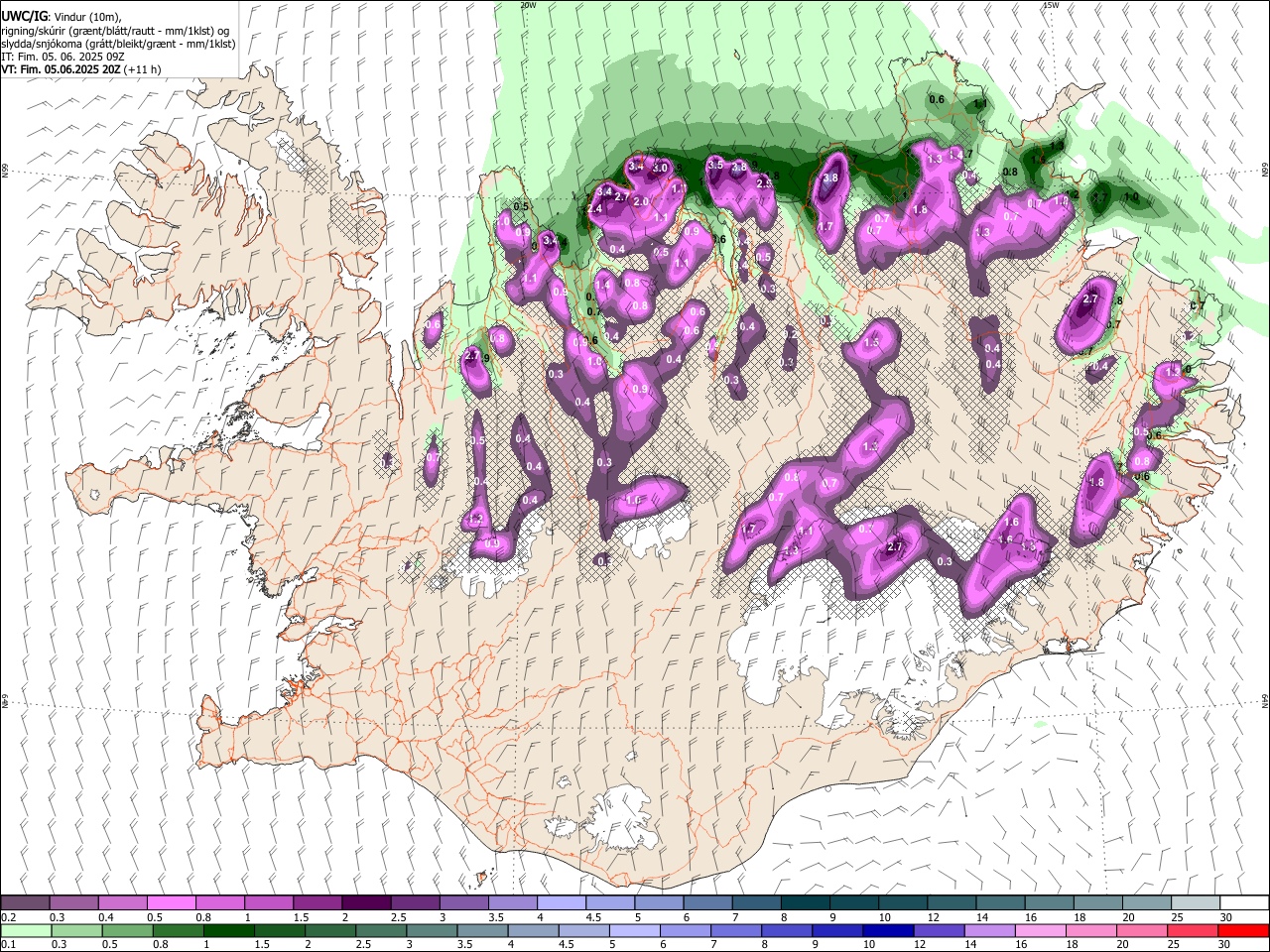
Task: Select the bright red 30 swatch in lower legend
Action: click(x=1242, y=930)
